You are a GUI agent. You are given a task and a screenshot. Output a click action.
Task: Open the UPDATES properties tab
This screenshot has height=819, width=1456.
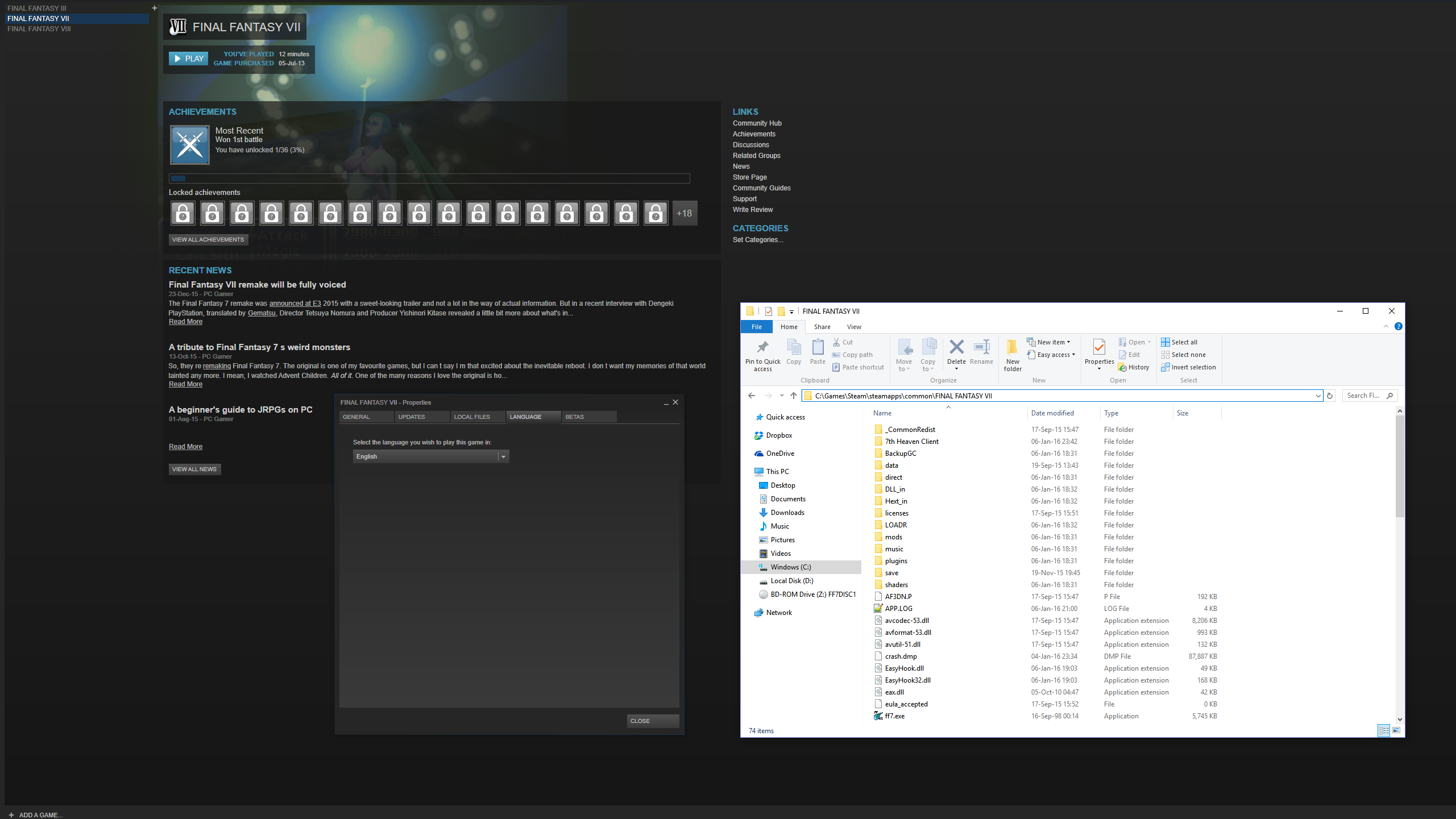(422, 417)
